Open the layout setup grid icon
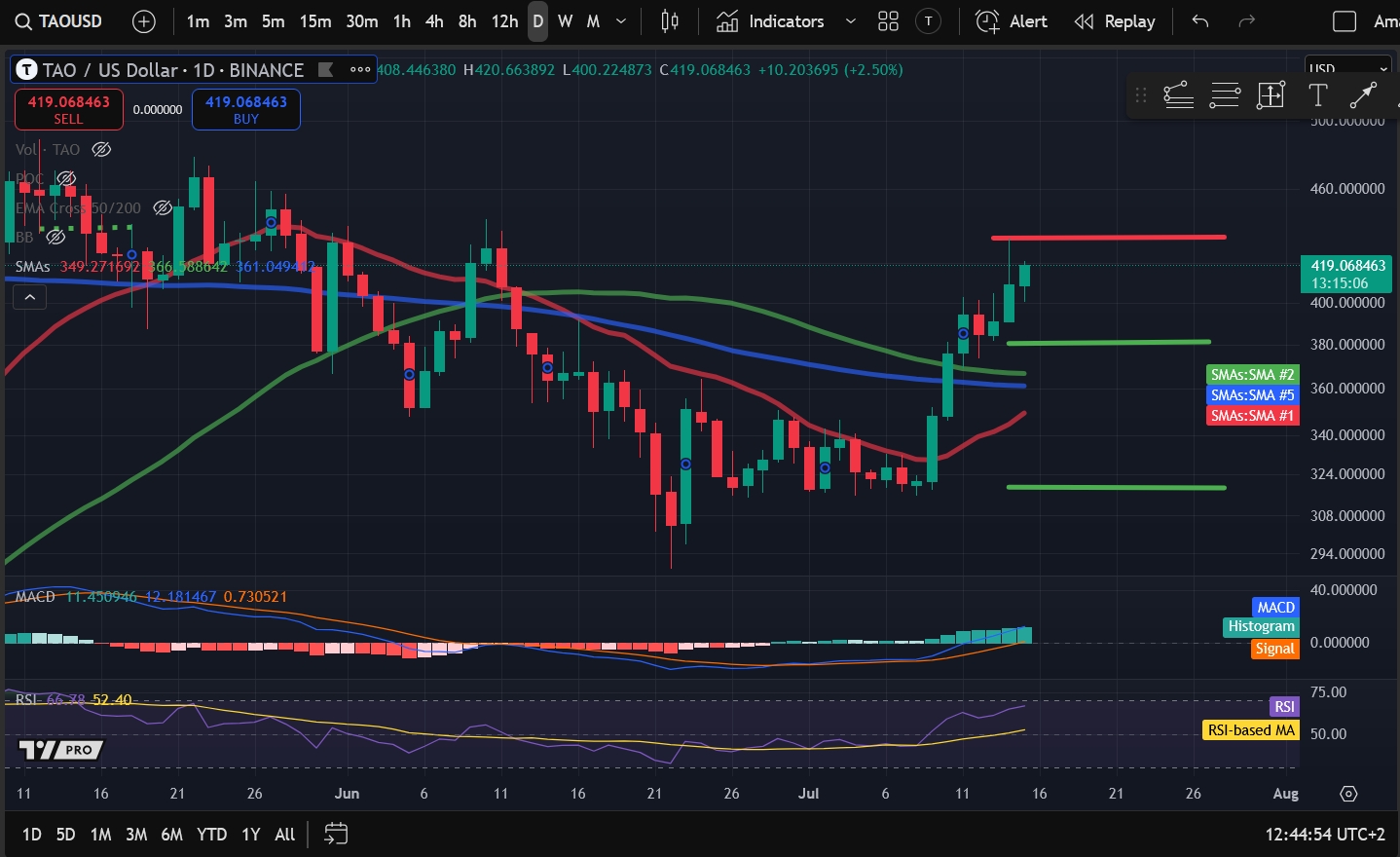1400x857 pixels. click(x=888, y=21)
